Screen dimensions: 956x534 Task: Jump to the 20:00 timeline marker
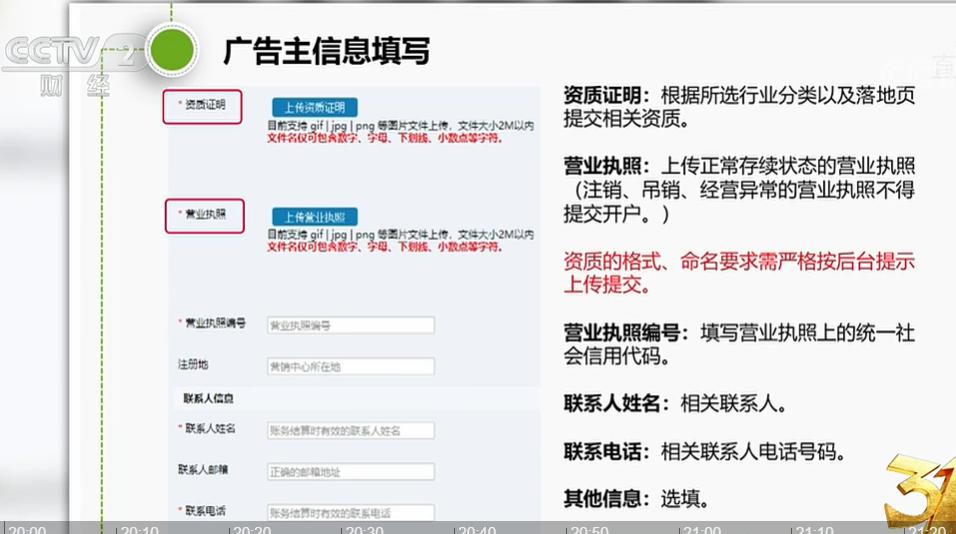click(x=27, y=529)
